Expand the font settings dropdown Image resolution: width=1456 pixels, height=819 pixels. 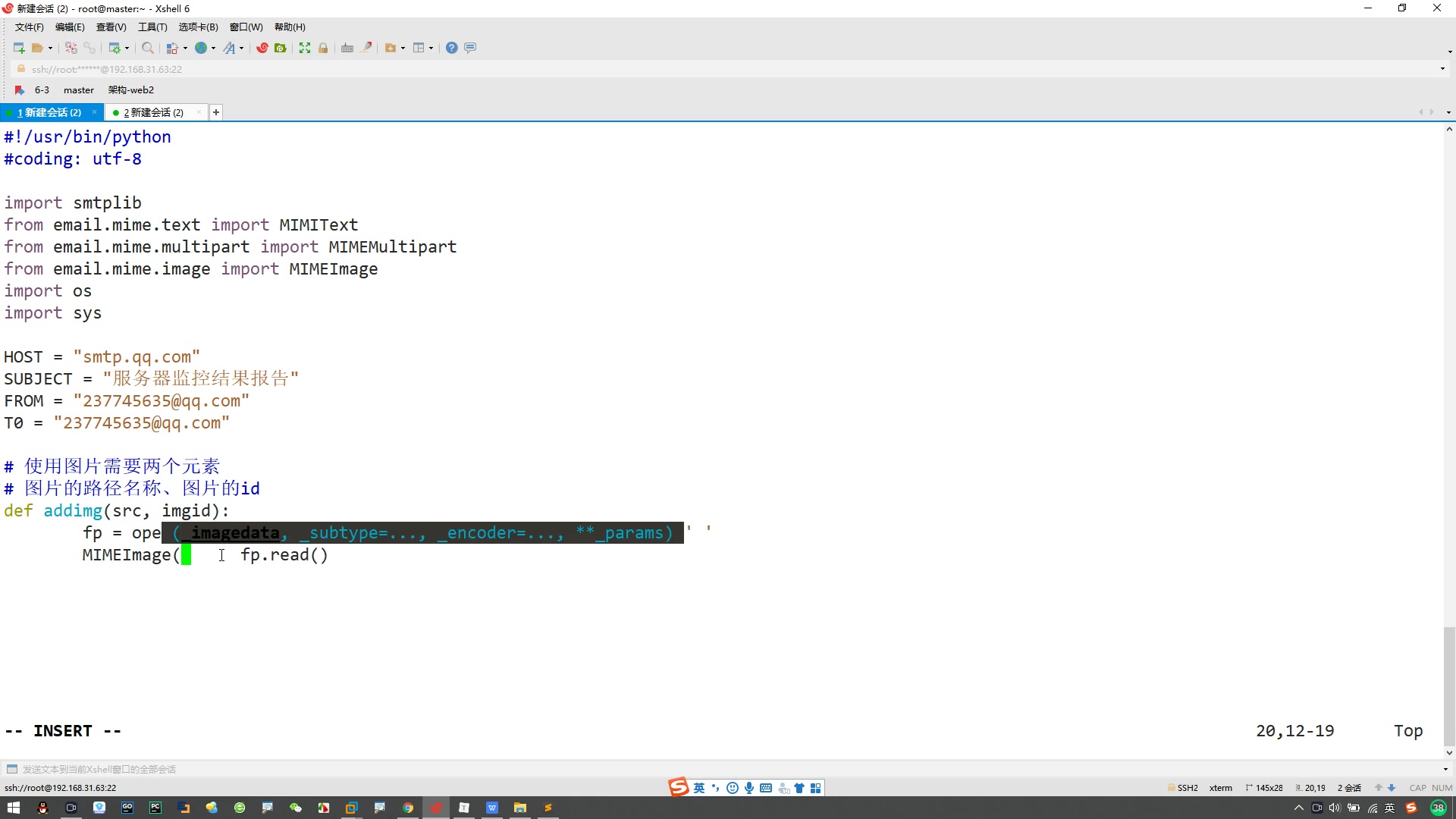point(241,48)
